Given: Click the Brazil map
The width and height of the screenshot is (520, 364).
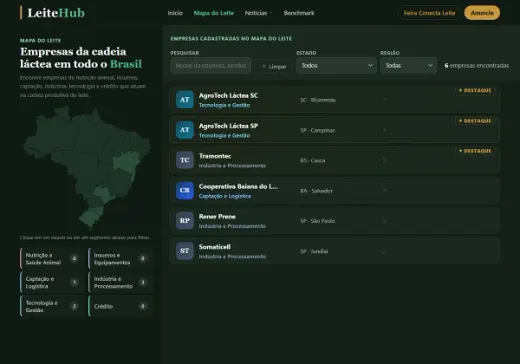Looking at the screenshot, I should [86, 167].
